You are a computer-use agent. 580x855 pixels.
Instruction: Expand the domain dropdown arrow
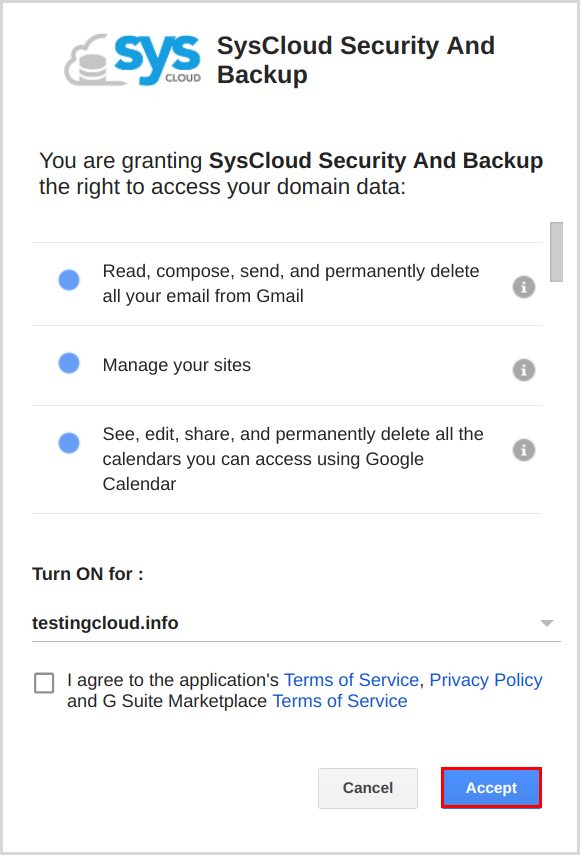[547, 623]
